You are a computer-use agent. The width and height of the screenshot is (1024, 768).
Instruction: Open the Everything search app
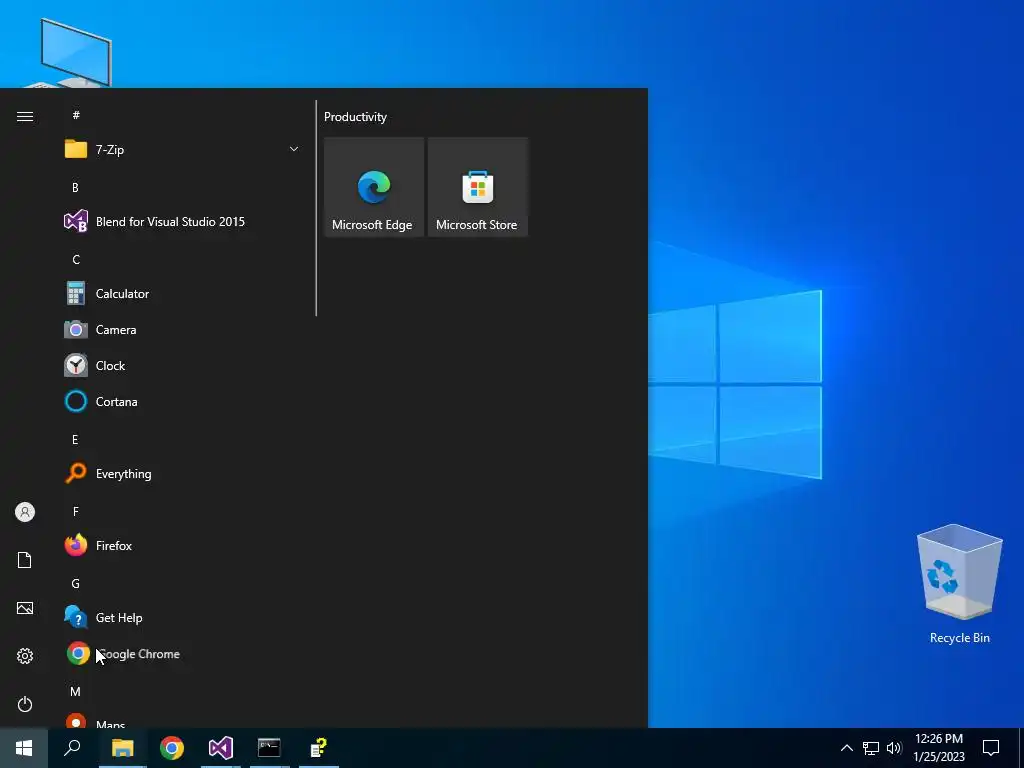click(182, 473)
